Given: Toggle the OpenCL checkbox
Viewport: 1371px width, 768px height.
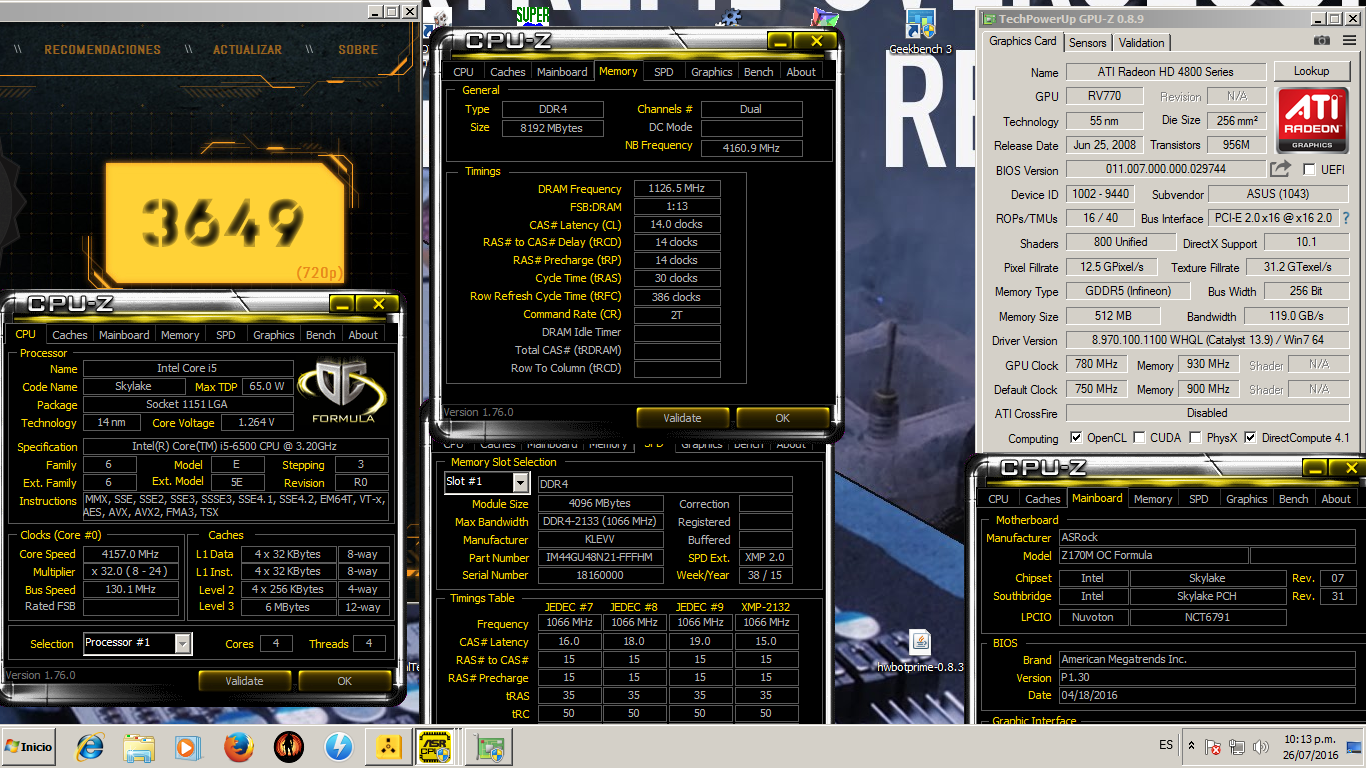Looking at the screenshot, I should 1076,438.
